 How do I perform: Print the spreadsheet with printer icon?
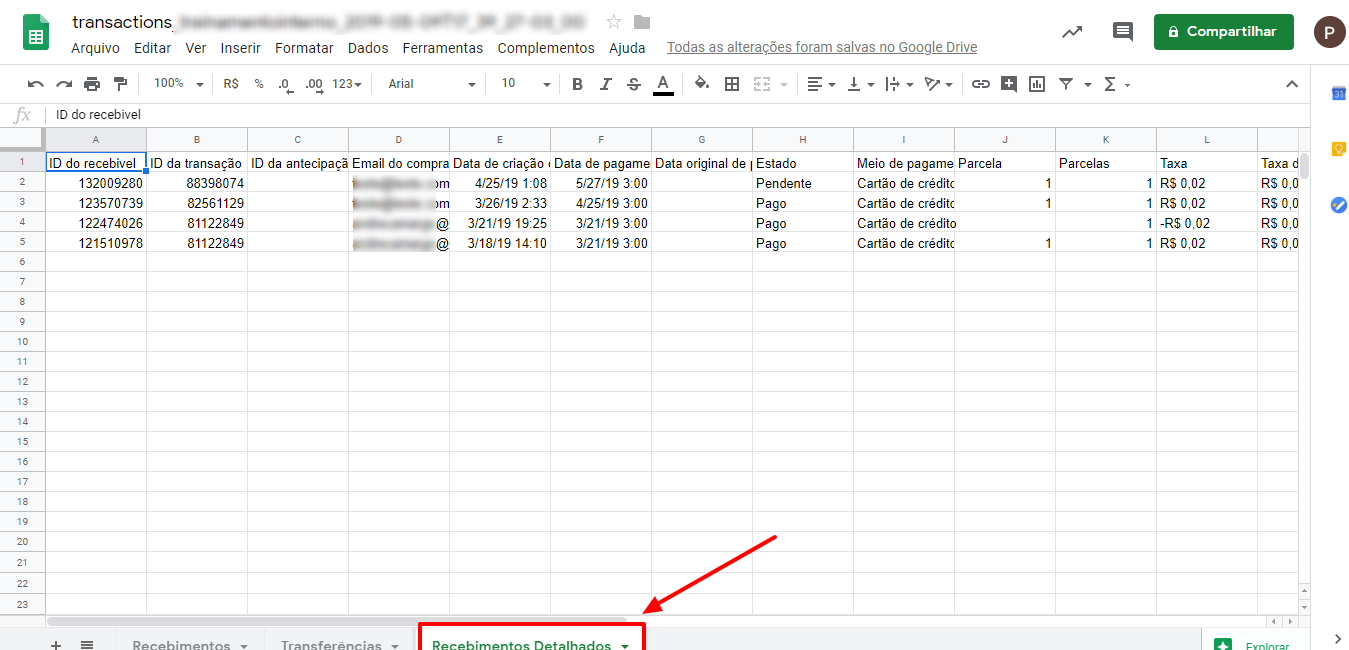coord(92,84)
